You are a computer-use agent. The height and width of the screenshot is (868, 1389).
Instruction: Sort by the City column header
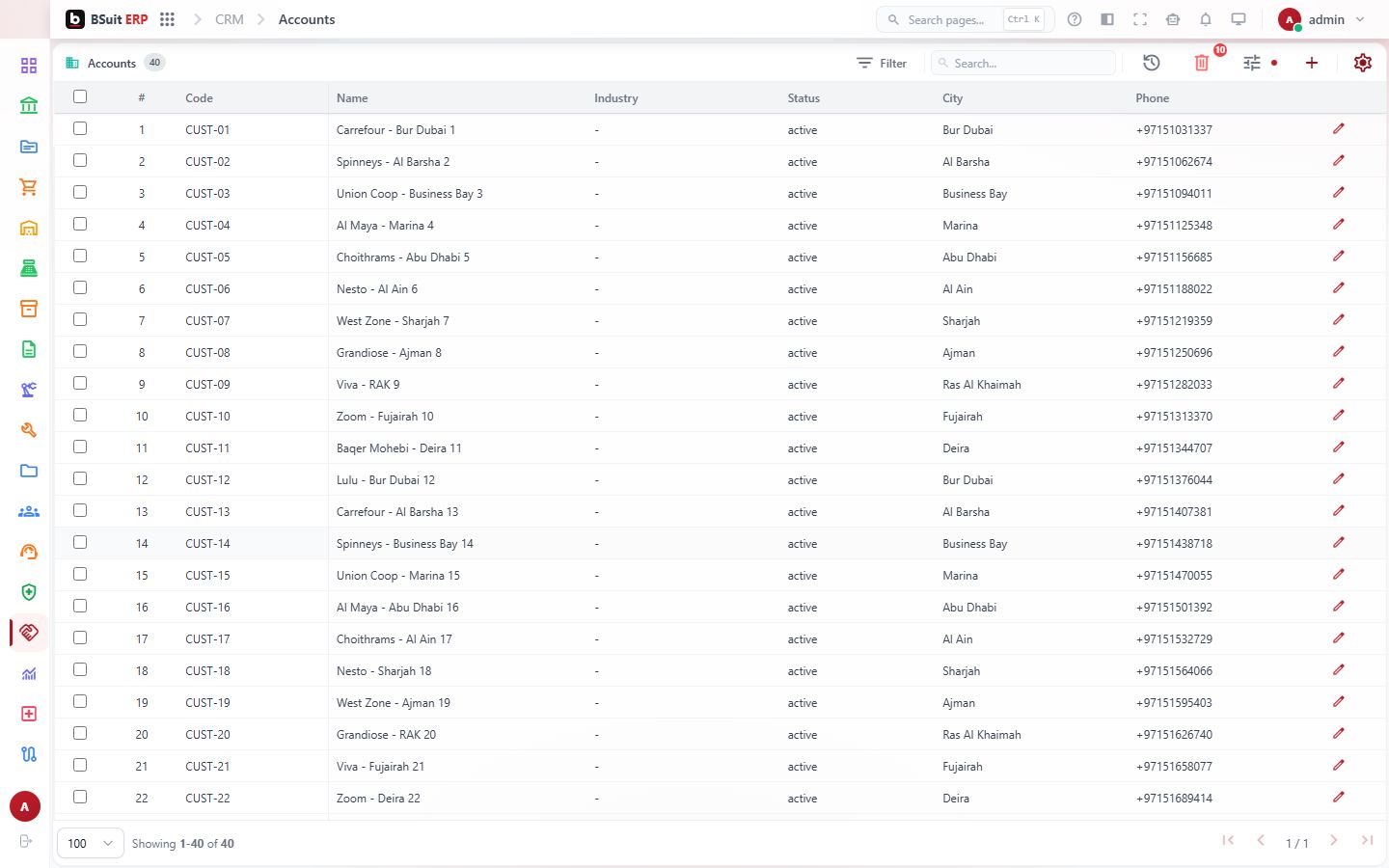(952, 98)
